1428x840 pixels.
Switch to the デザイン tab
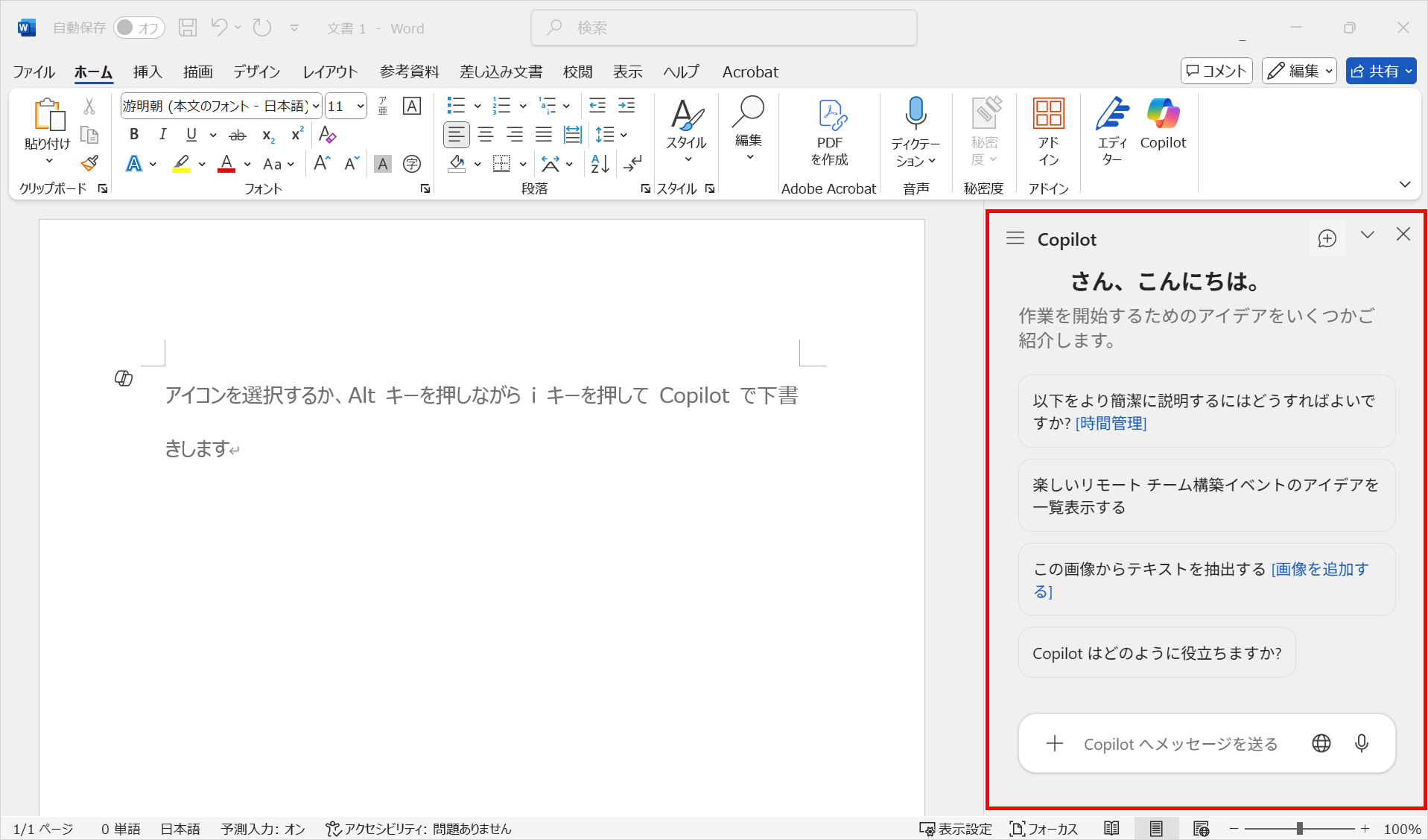pos(256,71)
